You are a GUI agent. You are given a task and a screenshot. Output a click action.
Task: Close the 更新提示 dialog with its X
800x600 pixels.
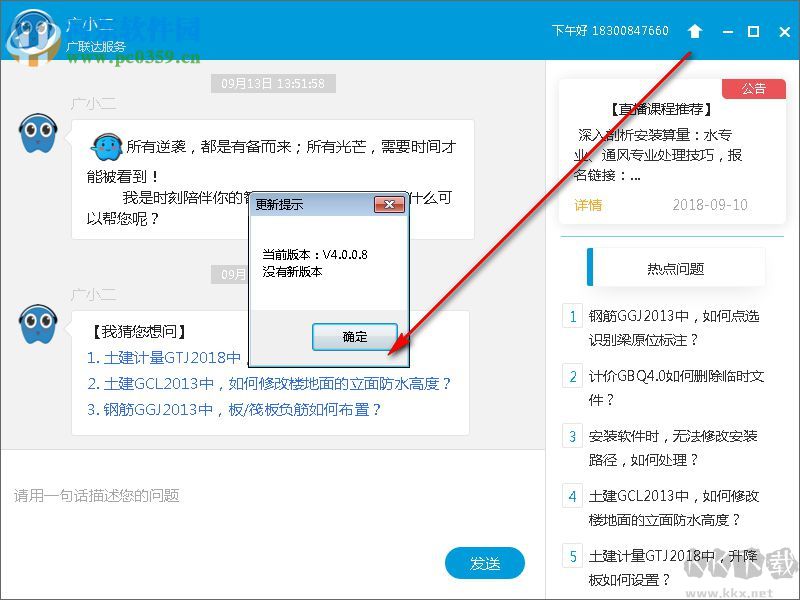click(x=389, y=205)
